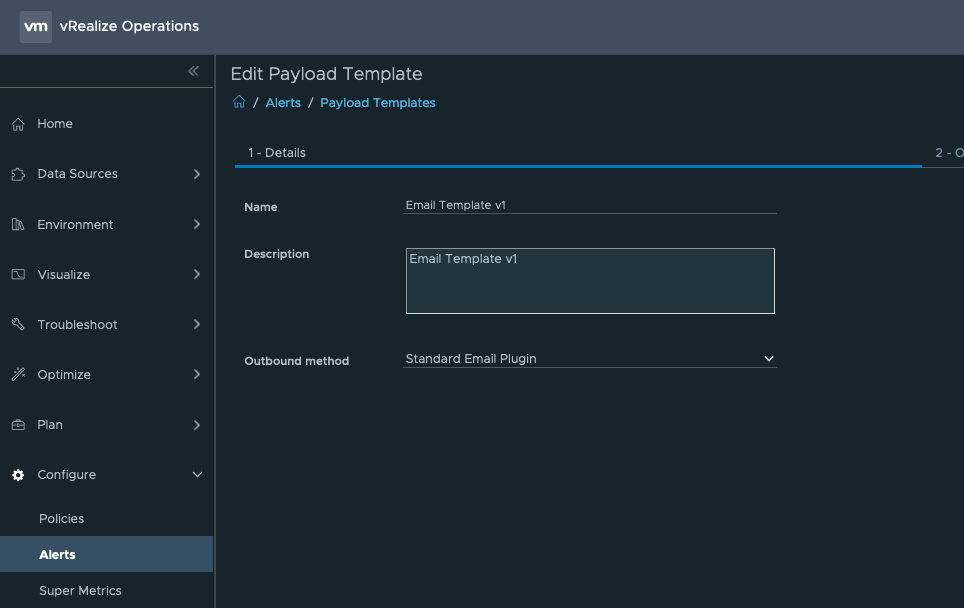Image resolution: width=964 pixels, height=608 pixels.
Task: Open Policies under Configure
Action: tap(62, 519)
